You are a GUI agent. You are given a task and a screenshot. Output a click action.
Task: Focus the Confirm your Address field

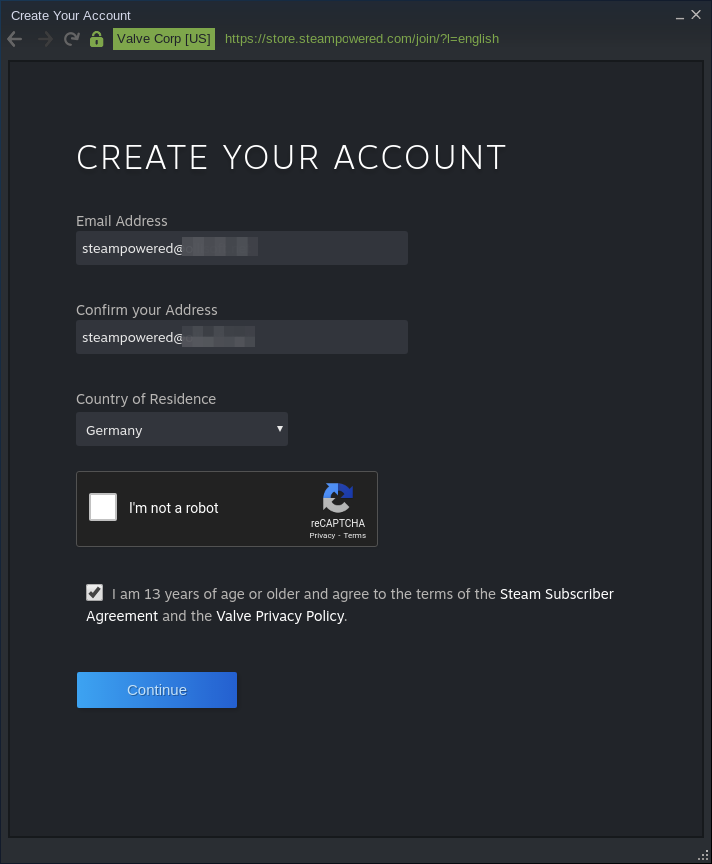pyautogui.click(x=242, y=337)
